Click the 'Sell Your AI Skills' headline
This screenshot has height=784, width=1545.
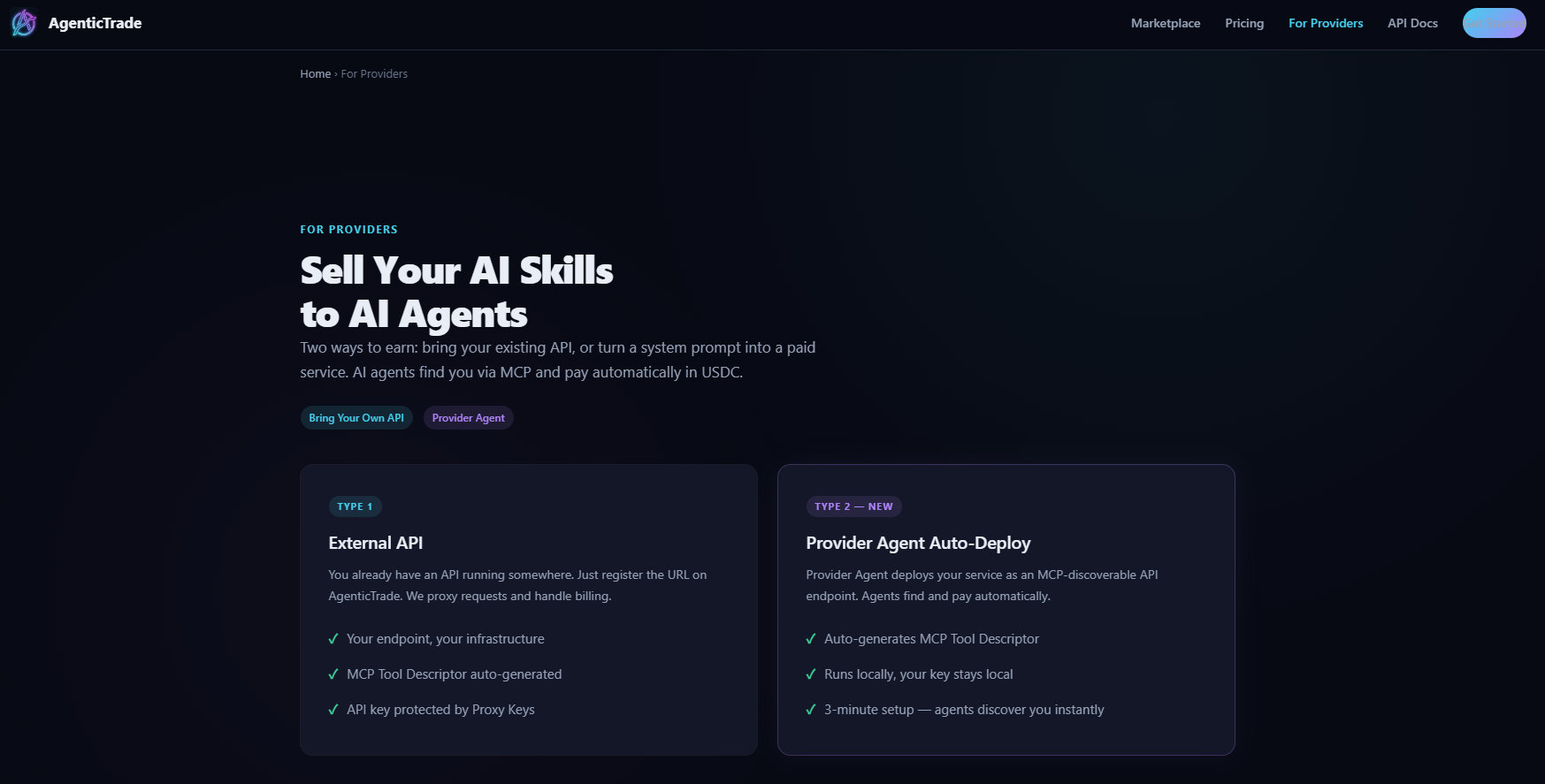[456, 293]
